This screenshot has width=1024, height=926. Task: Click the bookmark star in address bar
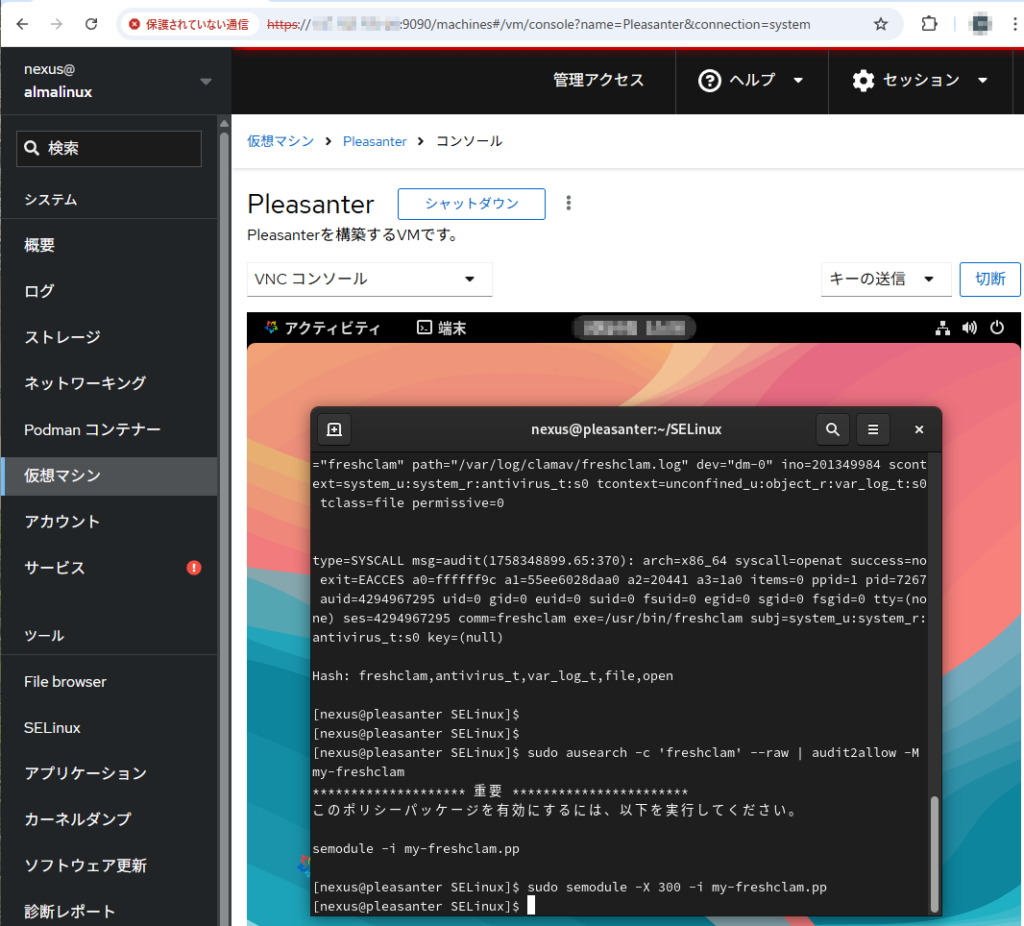[880, 24]
